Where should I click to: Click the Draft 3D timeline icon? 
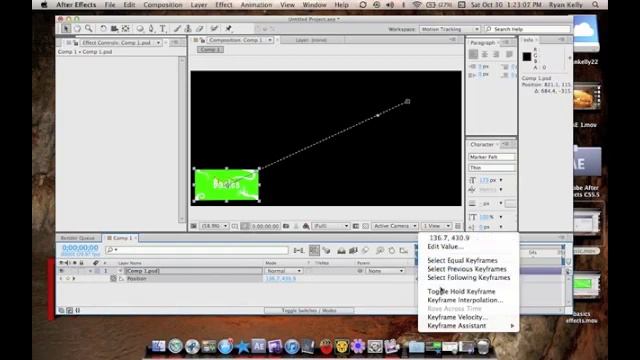(327, 250)
